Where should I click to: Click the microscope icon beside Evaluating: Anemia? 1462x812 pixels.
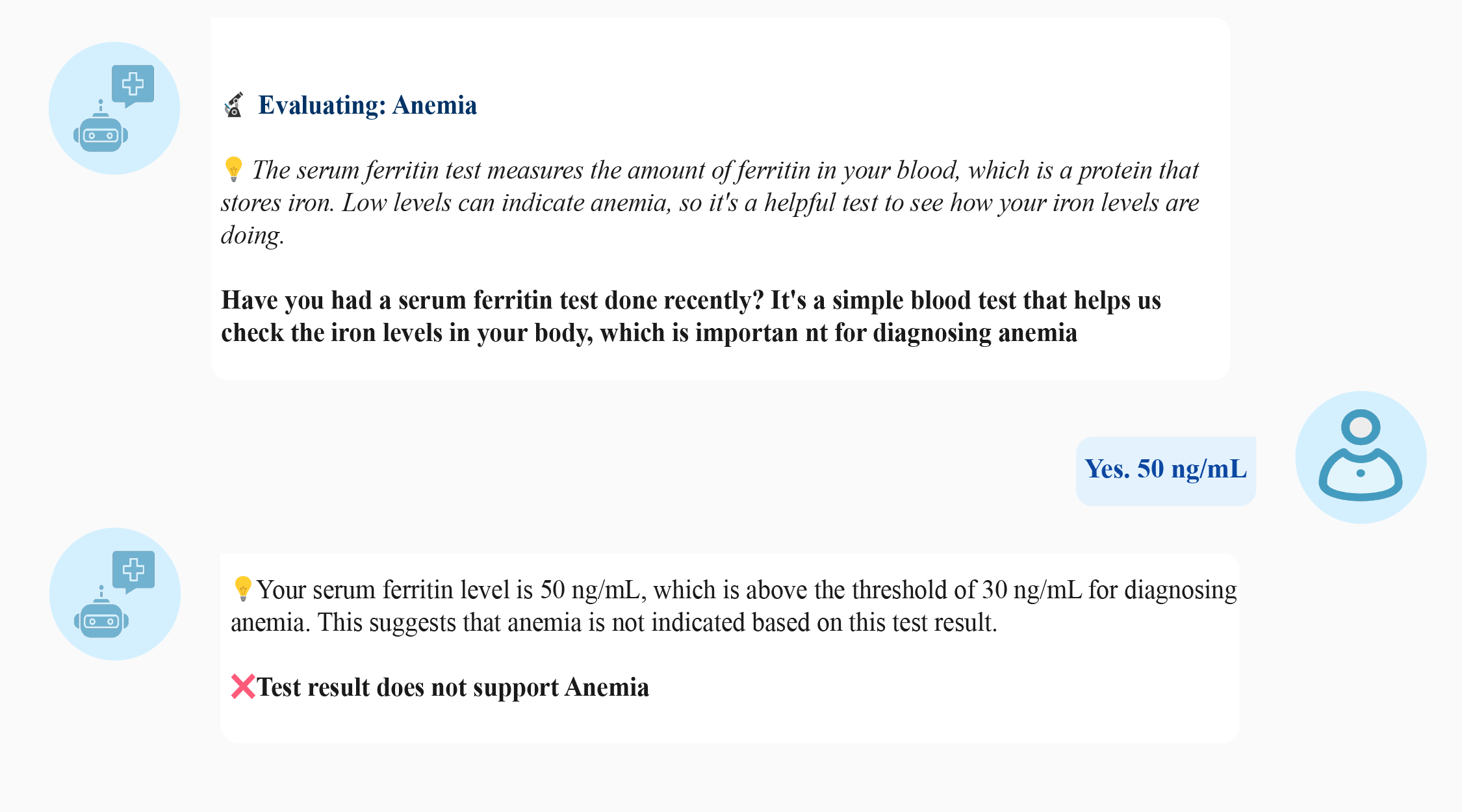(x=234, y=105)
